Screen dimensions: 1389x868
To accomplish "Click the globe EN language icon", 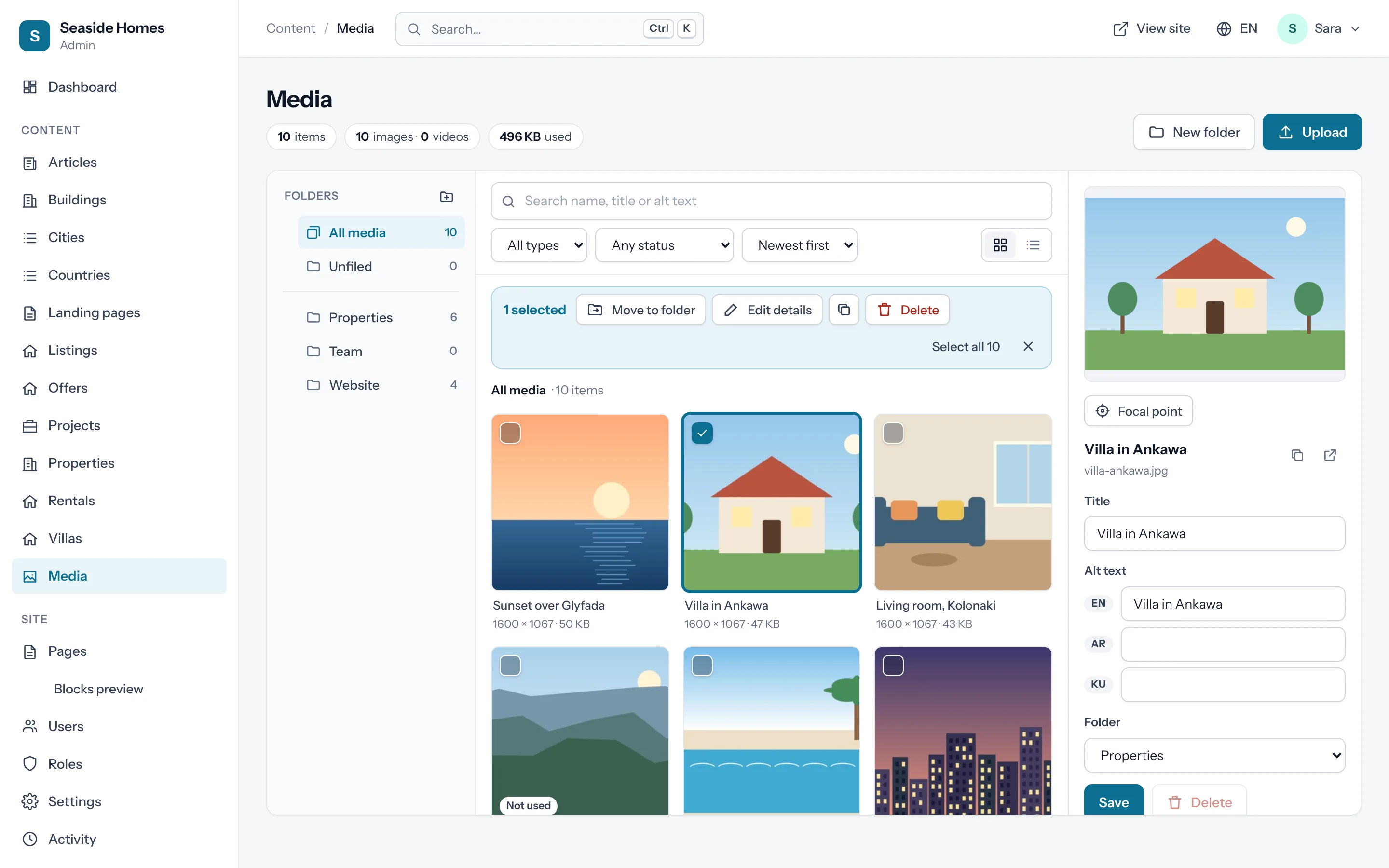I will click(x=1224, y=29).
